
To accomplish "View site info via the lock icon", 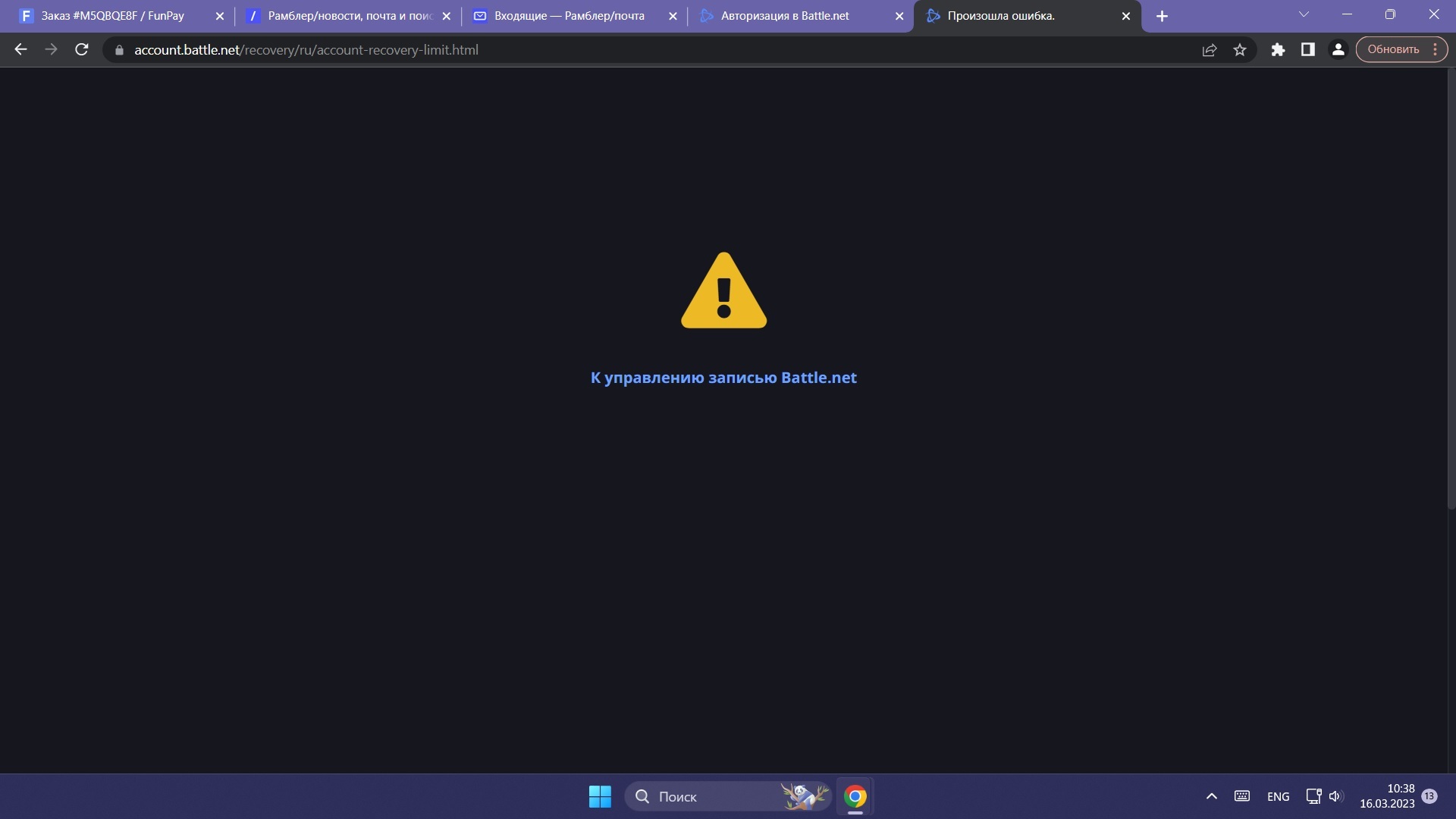I will (119, 50).
